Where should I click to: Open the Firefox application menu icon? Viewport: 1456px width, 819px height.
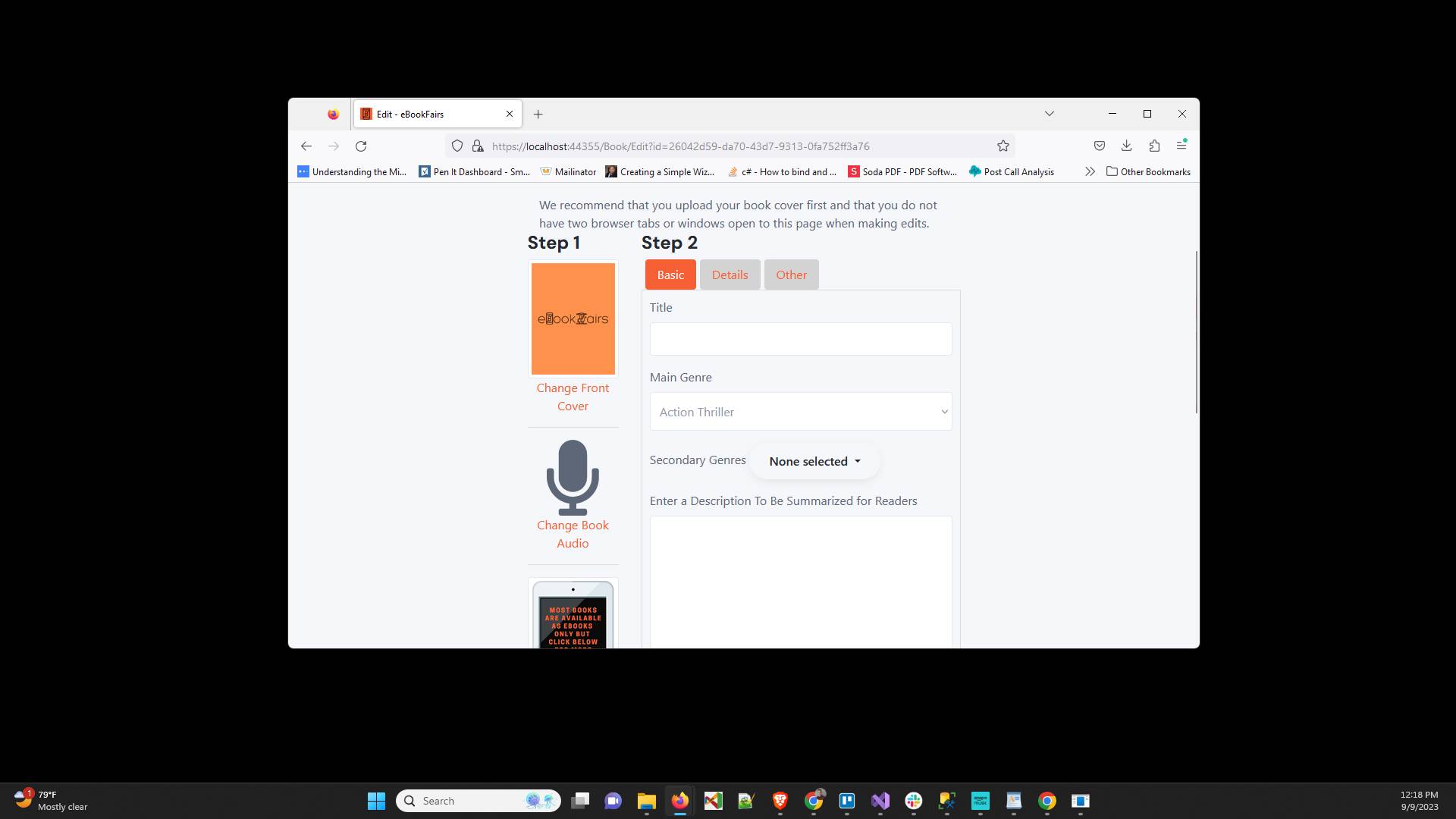(1181, 146)
